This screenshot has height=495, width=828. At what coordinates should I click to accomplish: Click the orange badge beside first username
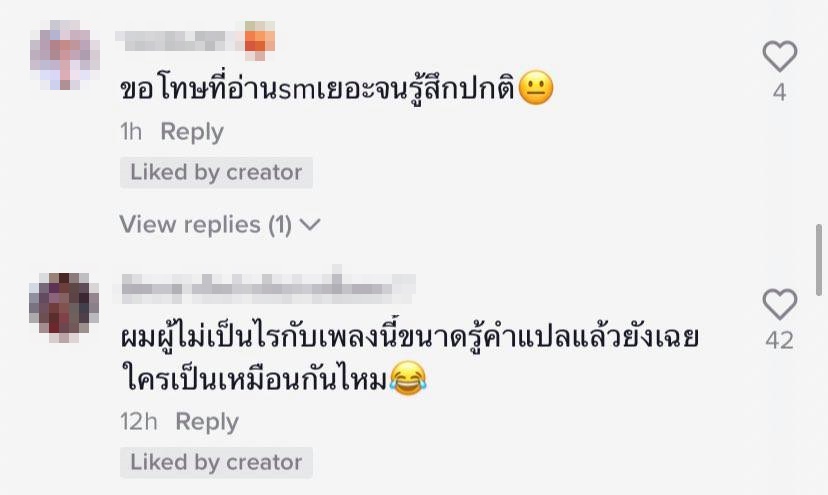pos(259,40)
